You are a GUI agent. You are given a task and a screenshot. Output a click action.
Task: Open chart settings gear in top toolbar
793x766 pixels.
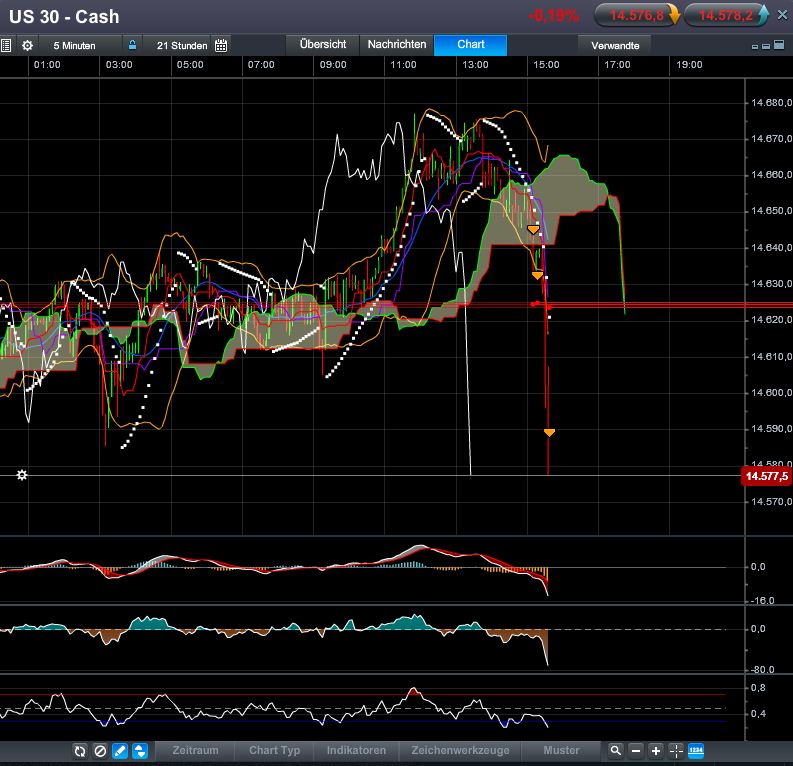[27, 45]
